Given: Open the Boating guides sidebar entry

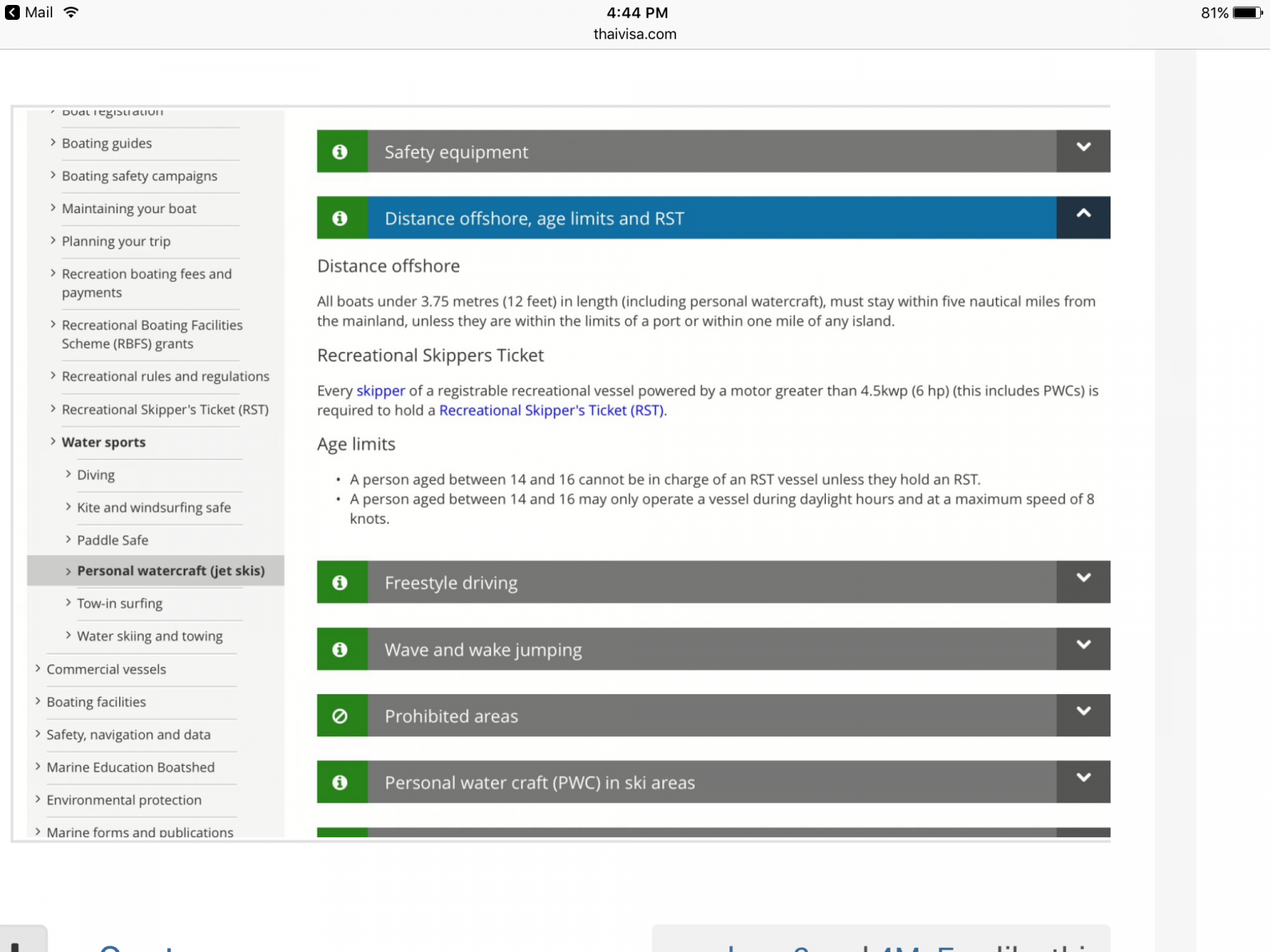Looking at the screenshot, I should coord(107,144).
